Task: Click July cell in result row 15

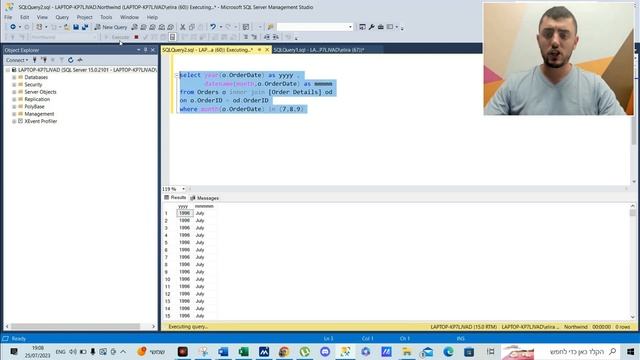Action: tap(200, 316)
